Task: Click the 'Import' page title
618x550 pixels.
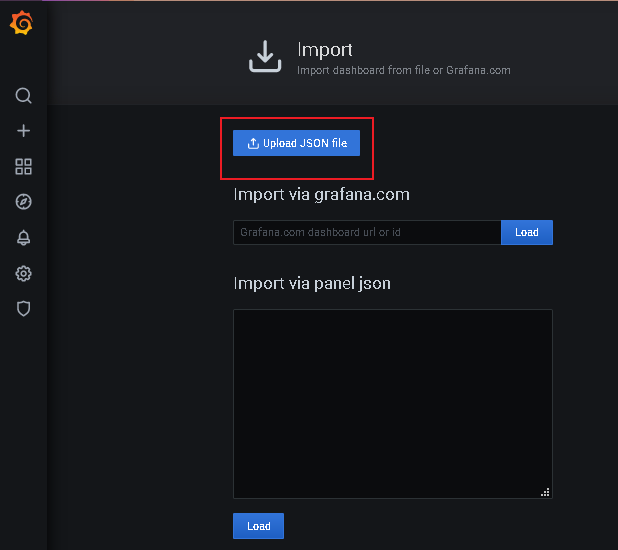Action: tap(325, 50)
